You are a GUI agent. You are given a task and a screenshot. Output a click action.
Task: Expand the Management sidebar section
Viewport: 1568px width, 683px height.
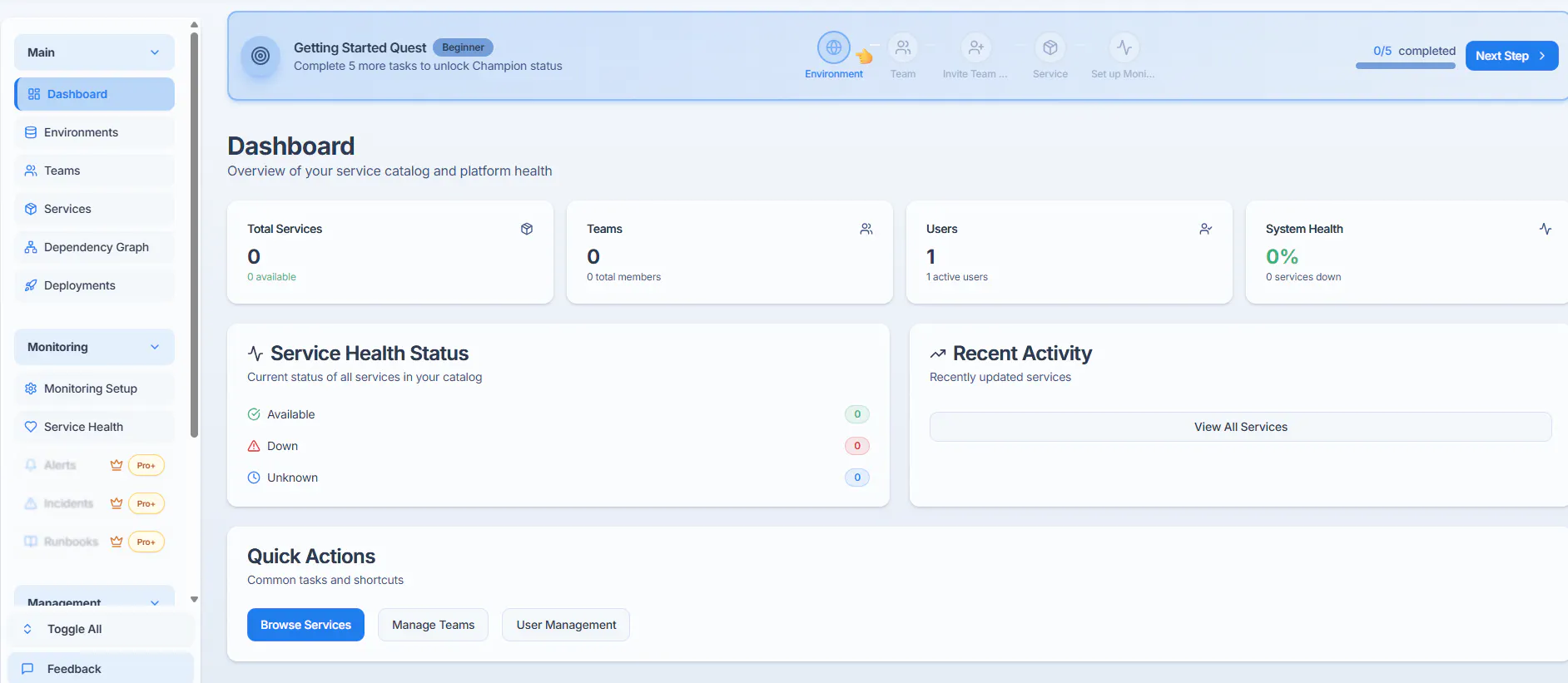[94, 597]
